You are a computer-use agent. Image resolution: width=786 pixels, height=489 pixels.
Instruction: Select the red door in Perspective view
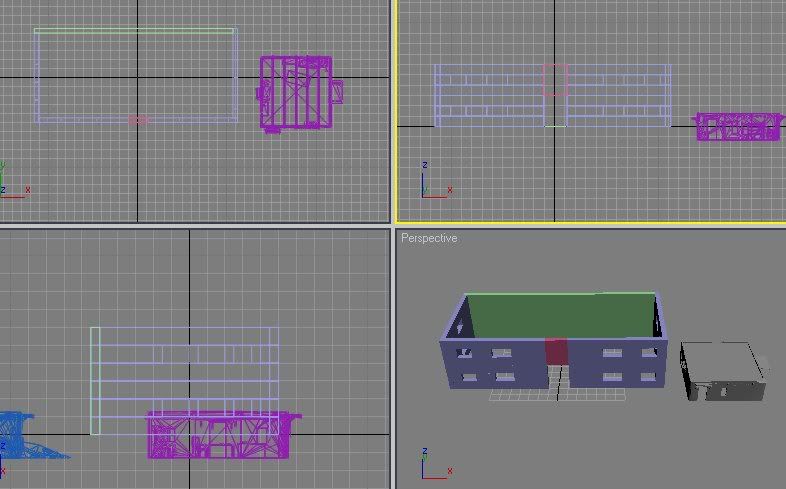point(556,352)
